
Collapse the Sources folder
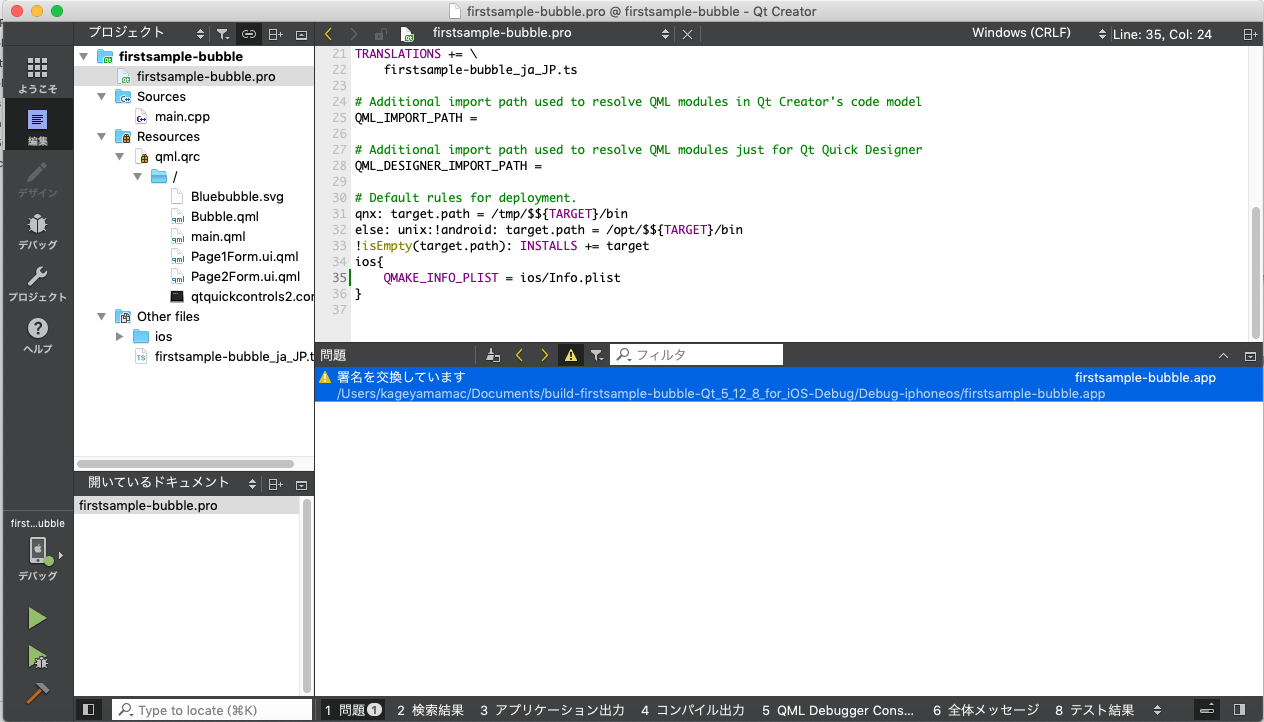tap(101, 97)
